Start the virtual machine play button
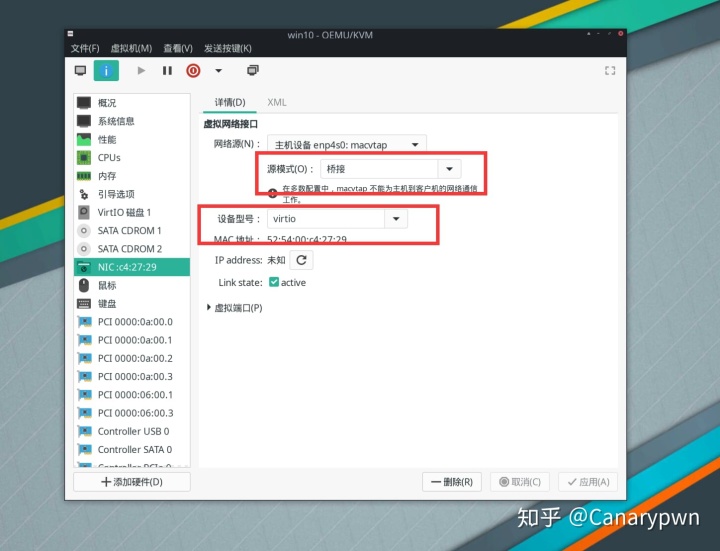This screenshot has height=551, width=720. [141, 71]
